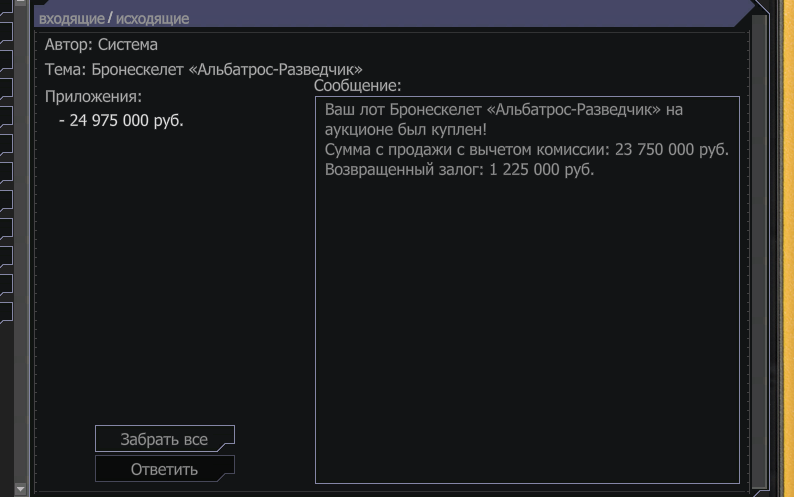The width and height of the screenshot is (794, 497).
Task: Click the message panel's right vertical scrollbar
Action: point(759,252)
